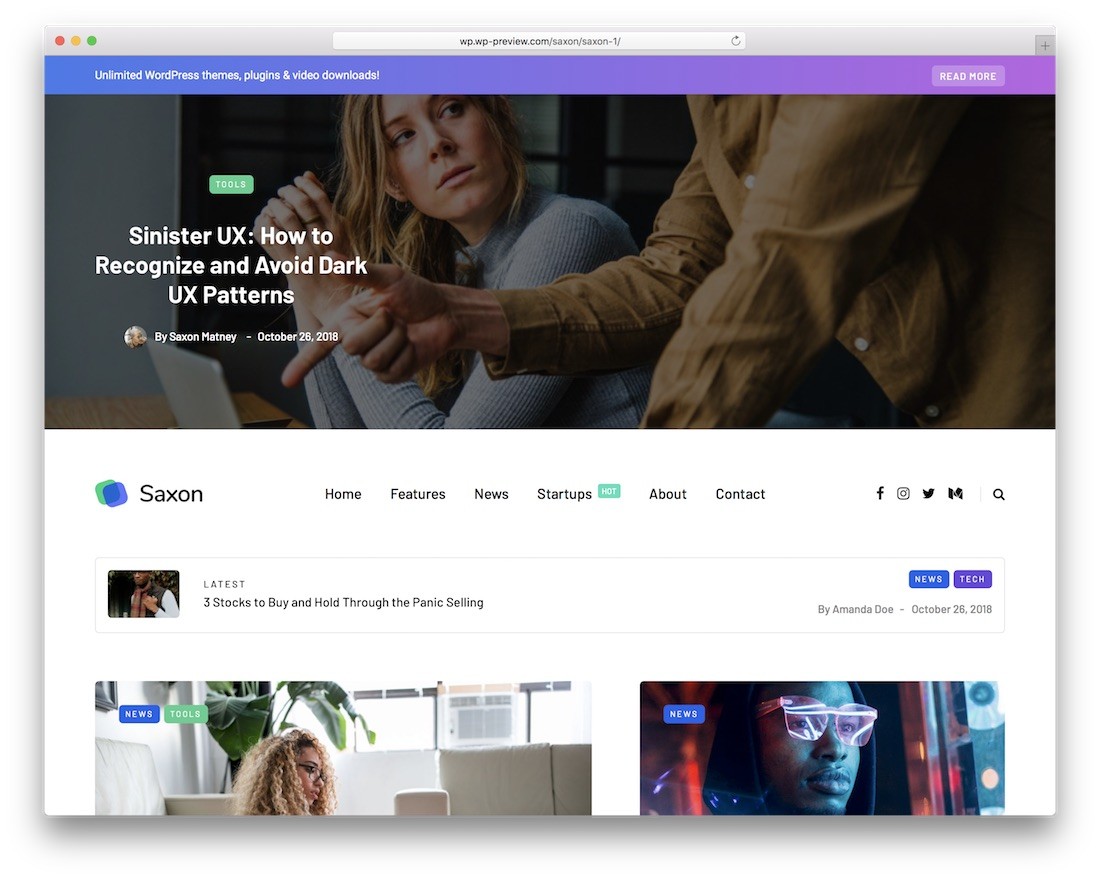Open Contact menu item
This screenshot has width=1100, height=879.
(740, 494)
